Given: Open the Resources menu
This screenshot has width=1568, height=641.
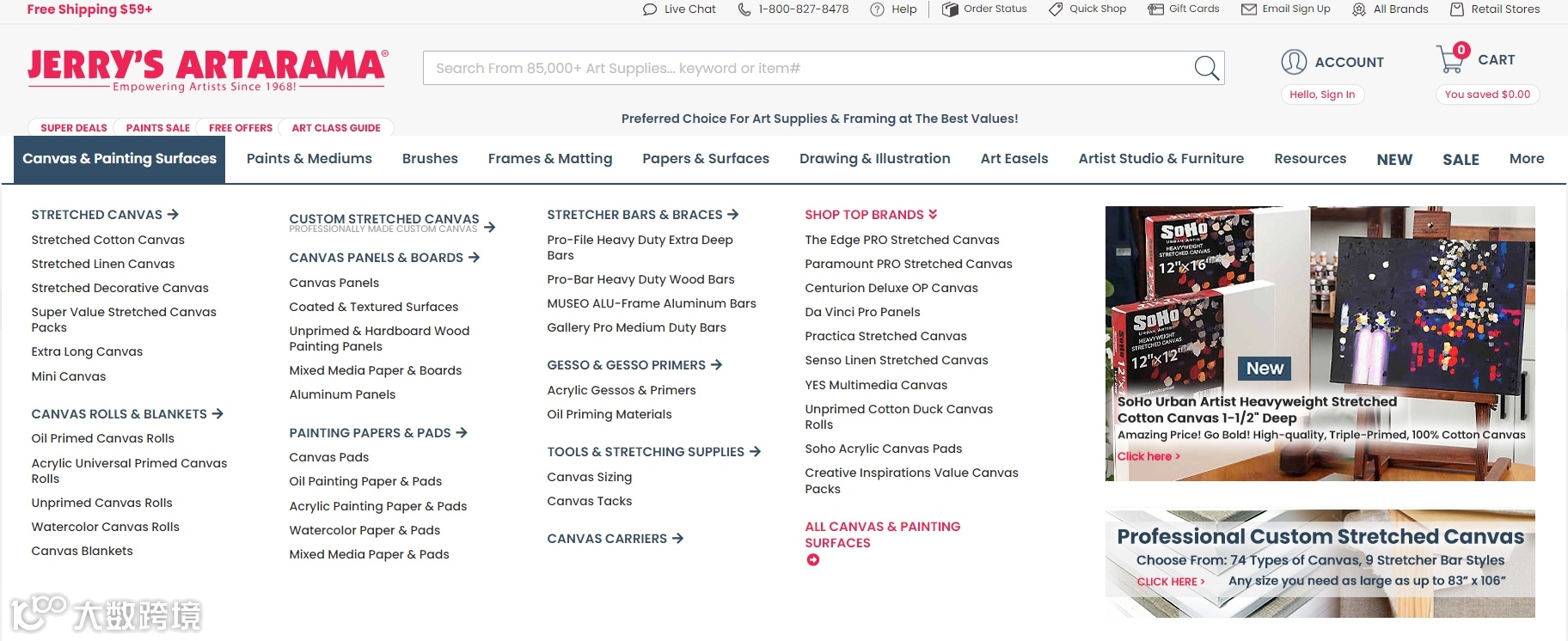Looking at the screenshot, I should [1310, 159].
